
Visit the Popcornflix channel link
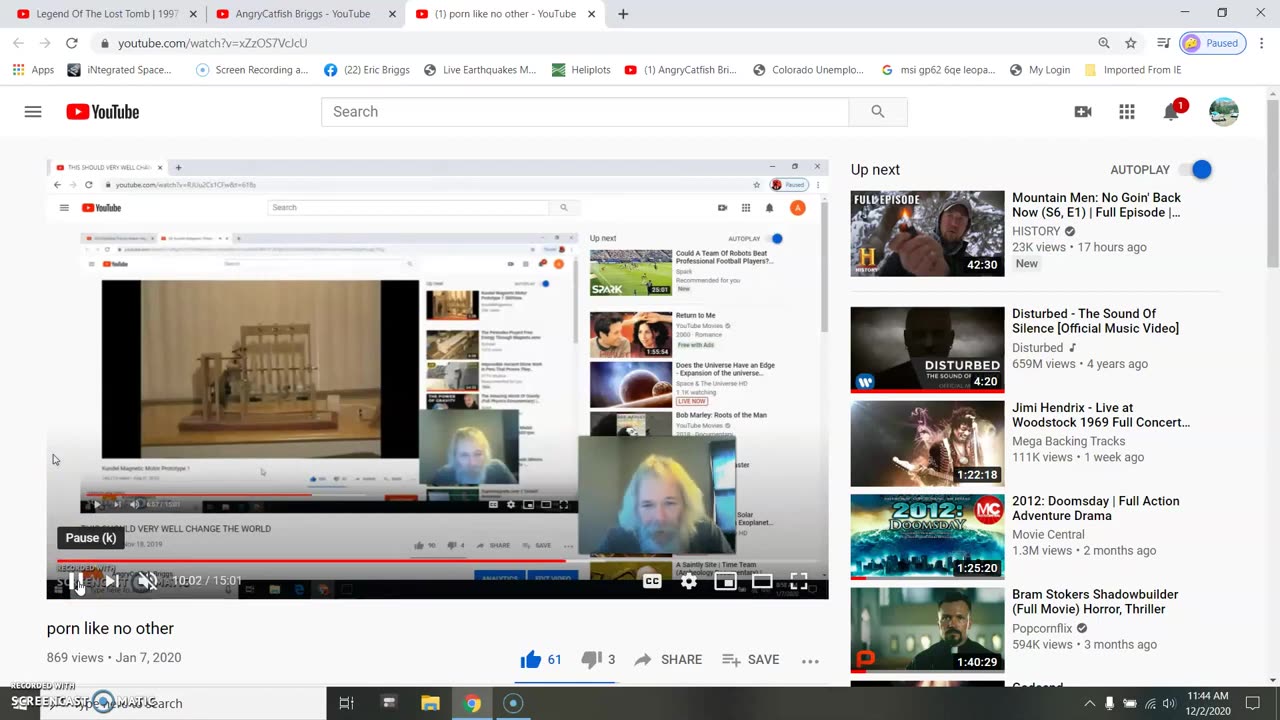point(1042,628)
